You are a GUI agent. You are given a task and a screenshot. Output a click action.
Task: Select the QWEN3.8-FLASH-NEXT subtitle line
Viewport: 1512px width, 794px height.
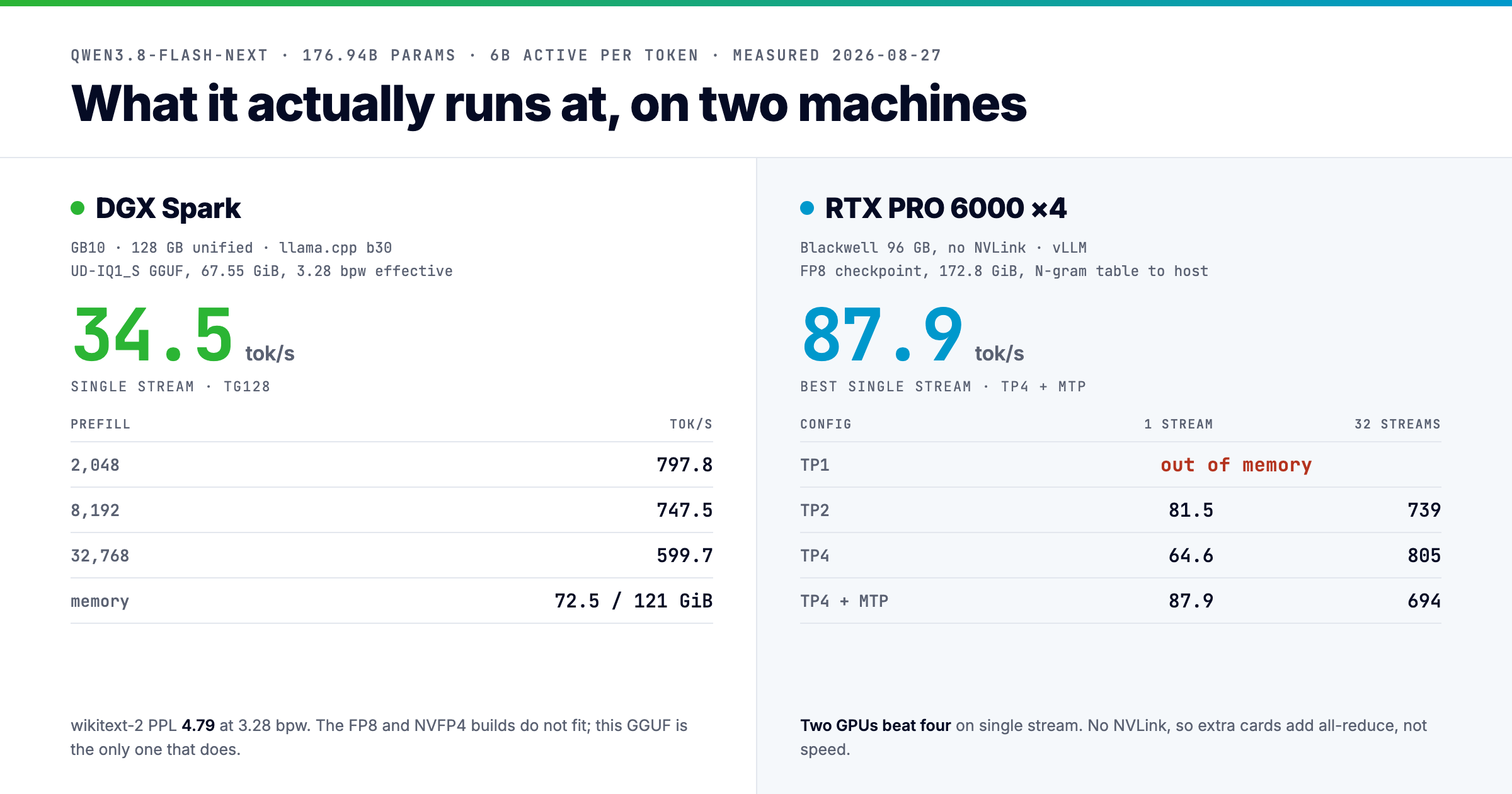[x=506, y=55]
